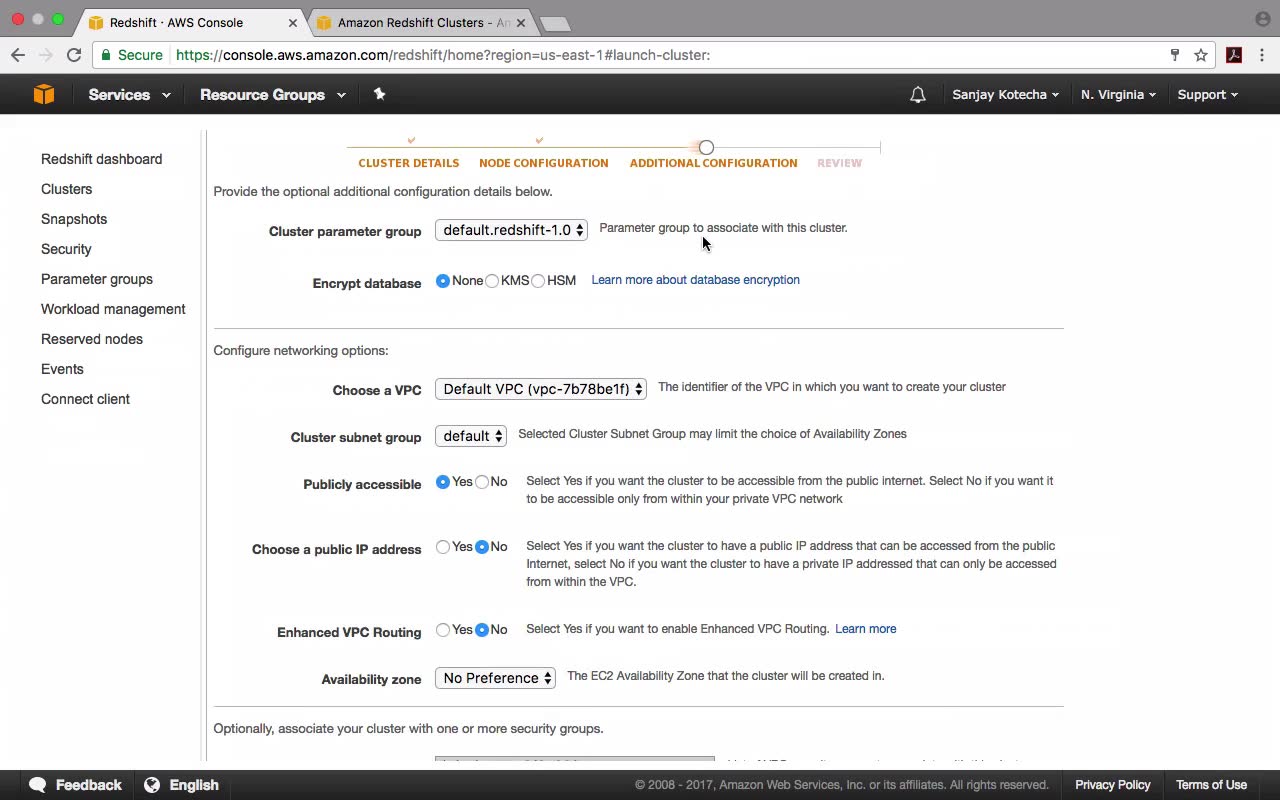
Task: Open a new browser tab
Action: point(554,23)
